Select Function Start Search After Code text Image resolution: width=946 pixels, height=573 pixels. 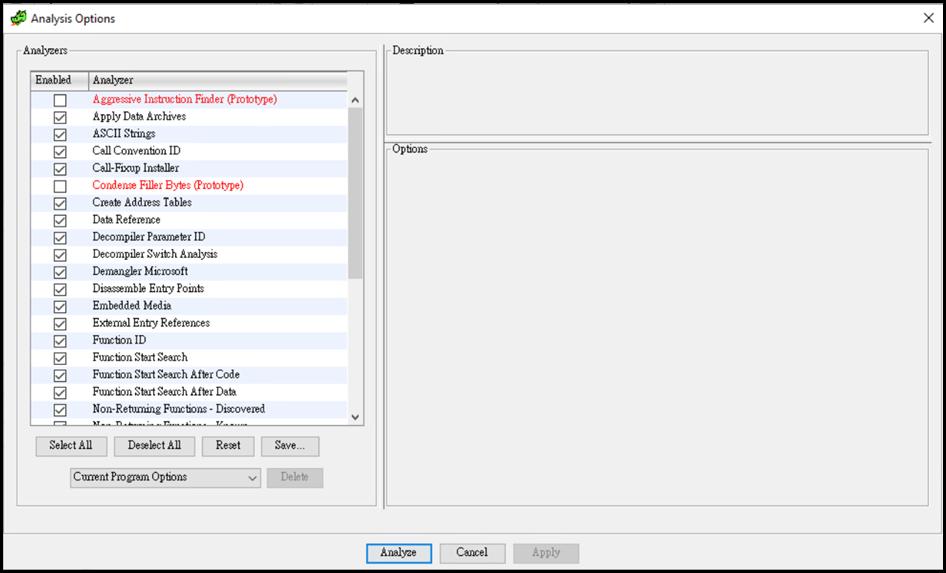[x=166, y=374]
